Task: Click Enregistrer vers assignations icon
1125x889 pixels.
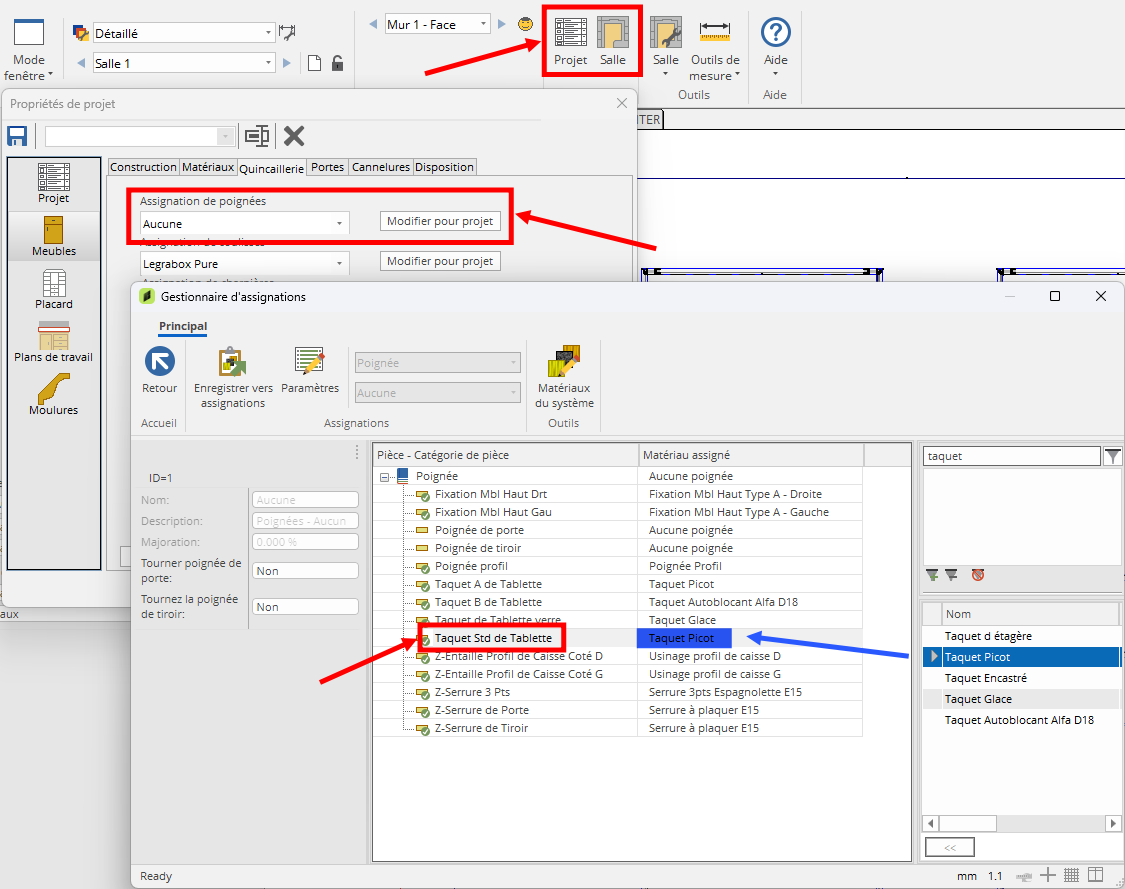Action: pyautogui.click(x=232, y=362)
